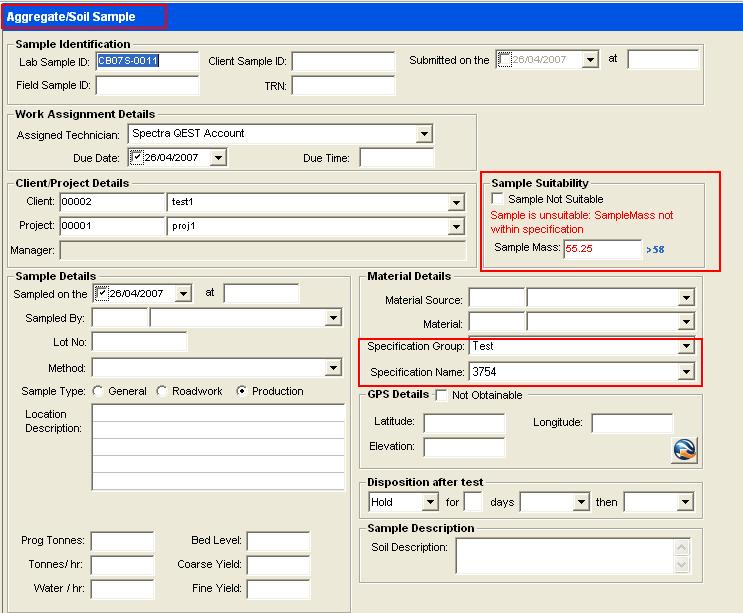Select the Roadwork sample type radio button

click(x=162, y=391)
